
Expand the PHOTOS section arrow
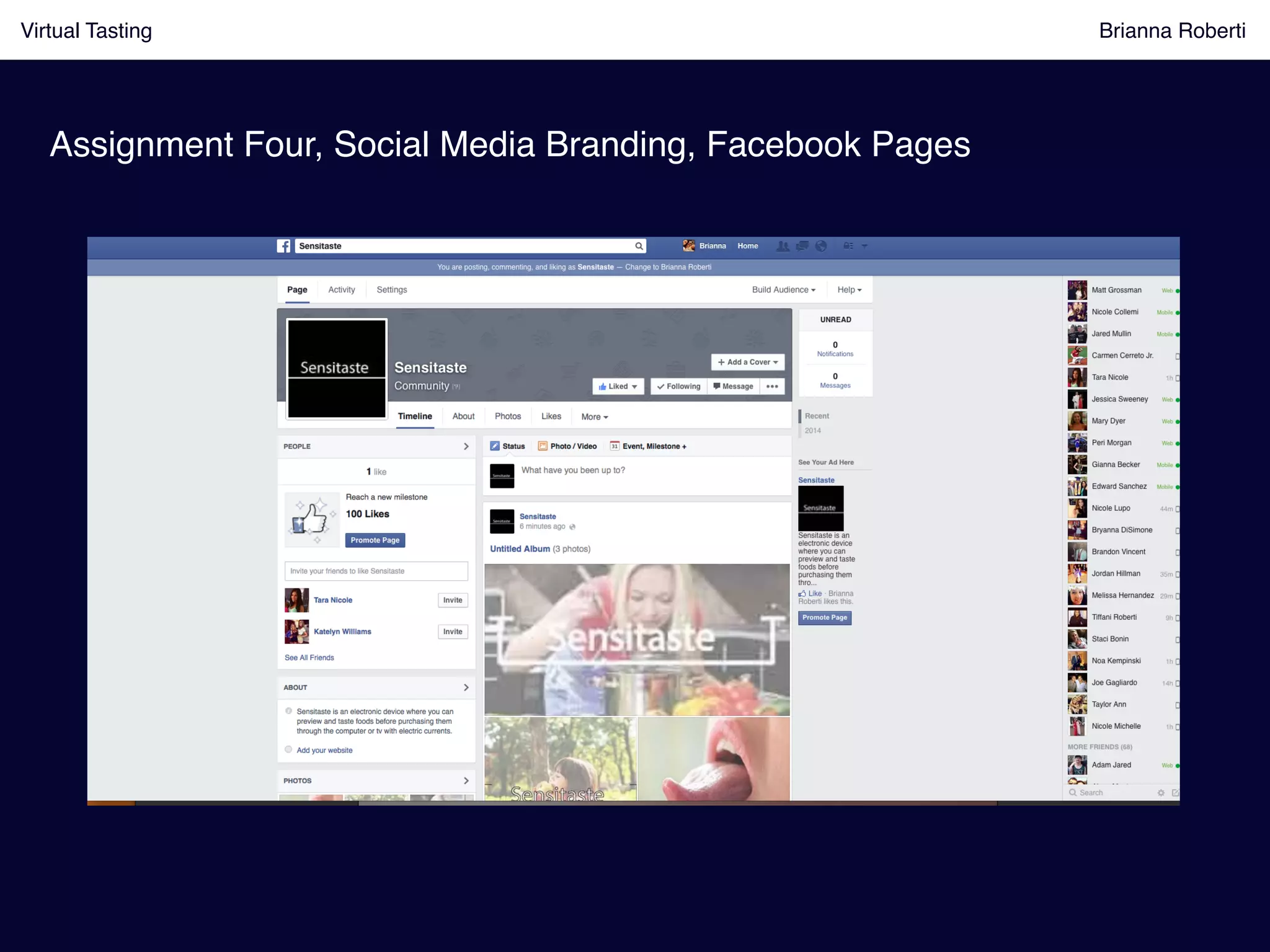click(466, 781)
